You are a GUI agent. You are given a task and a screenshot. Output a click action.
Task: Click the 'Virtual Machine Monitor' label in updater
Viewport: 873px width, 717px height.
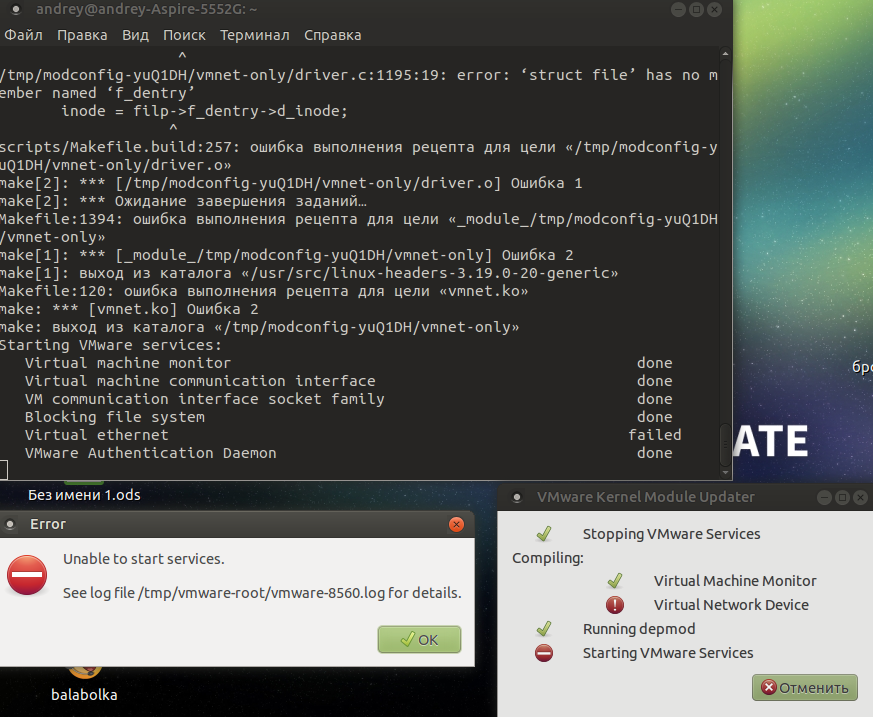click(x=735, y=581)
